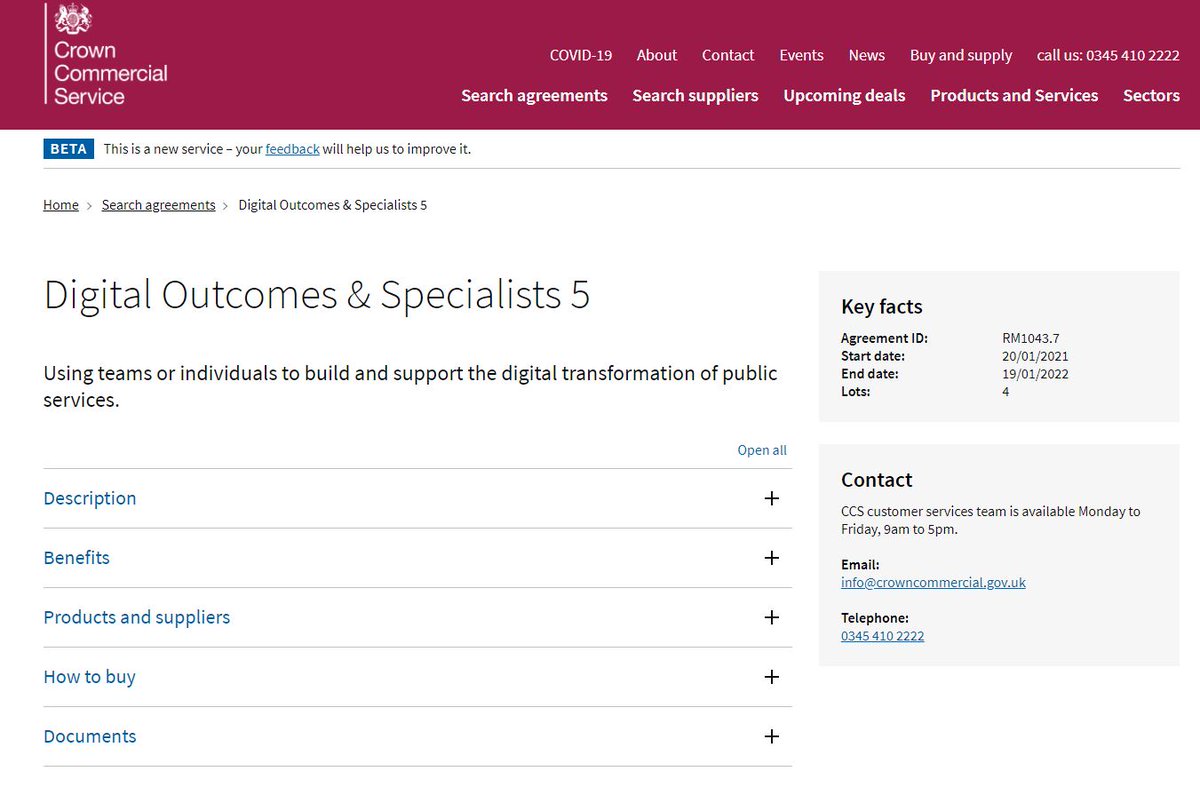The width and height of the screenshot is (1200, 803).
Task: Click info@crowncommercial.gov.uk email link
Action: click(933, 582)
